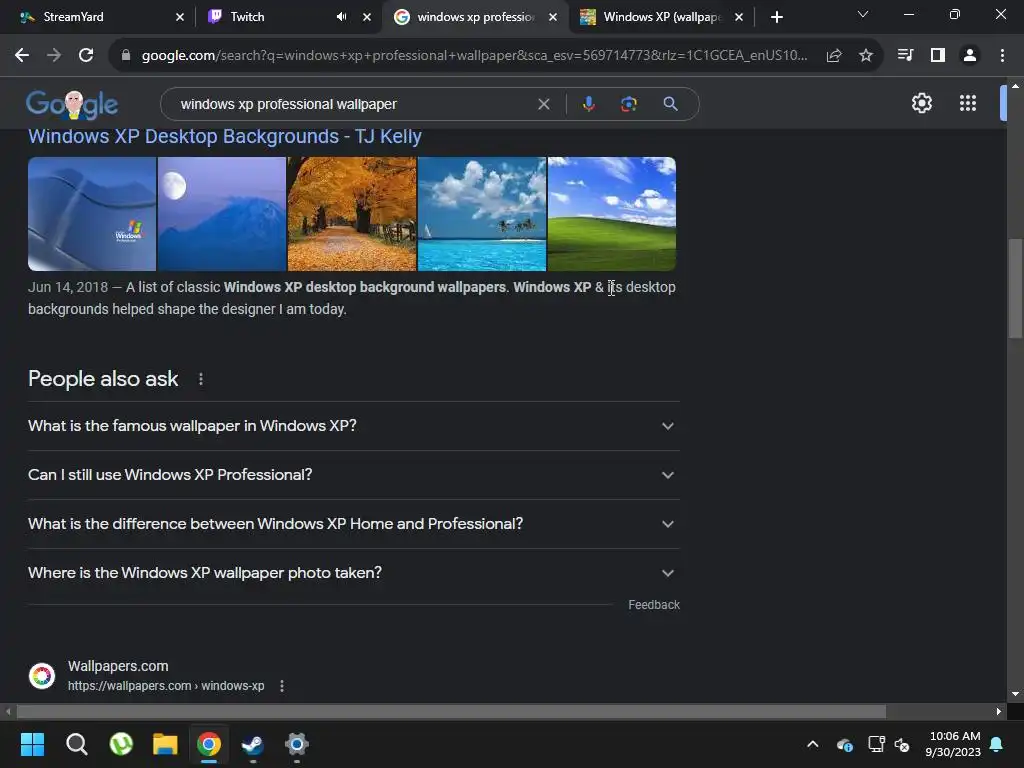Open Settings app from taskbar
Screen dimensions: 1024x768
(x=296, y=744)
